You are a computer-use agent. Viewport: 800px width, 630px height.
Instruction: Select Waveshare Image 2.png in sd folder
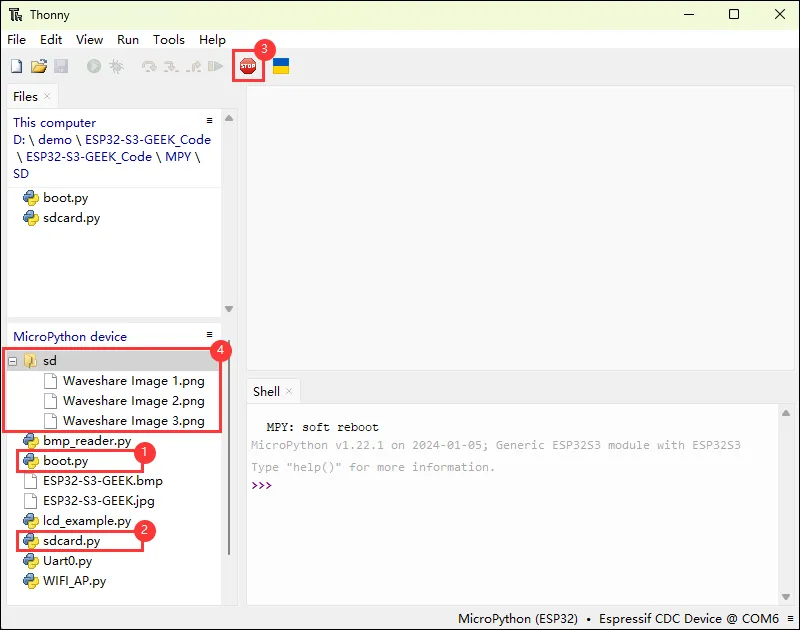(133, 401)
